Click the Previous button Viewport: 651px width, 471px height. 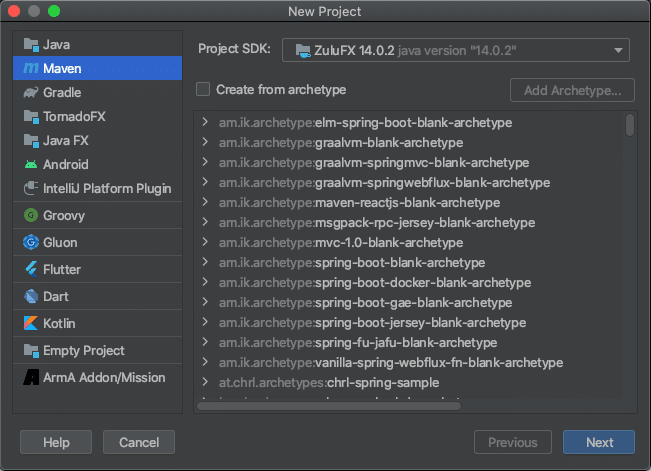click(x=513, y=442)
